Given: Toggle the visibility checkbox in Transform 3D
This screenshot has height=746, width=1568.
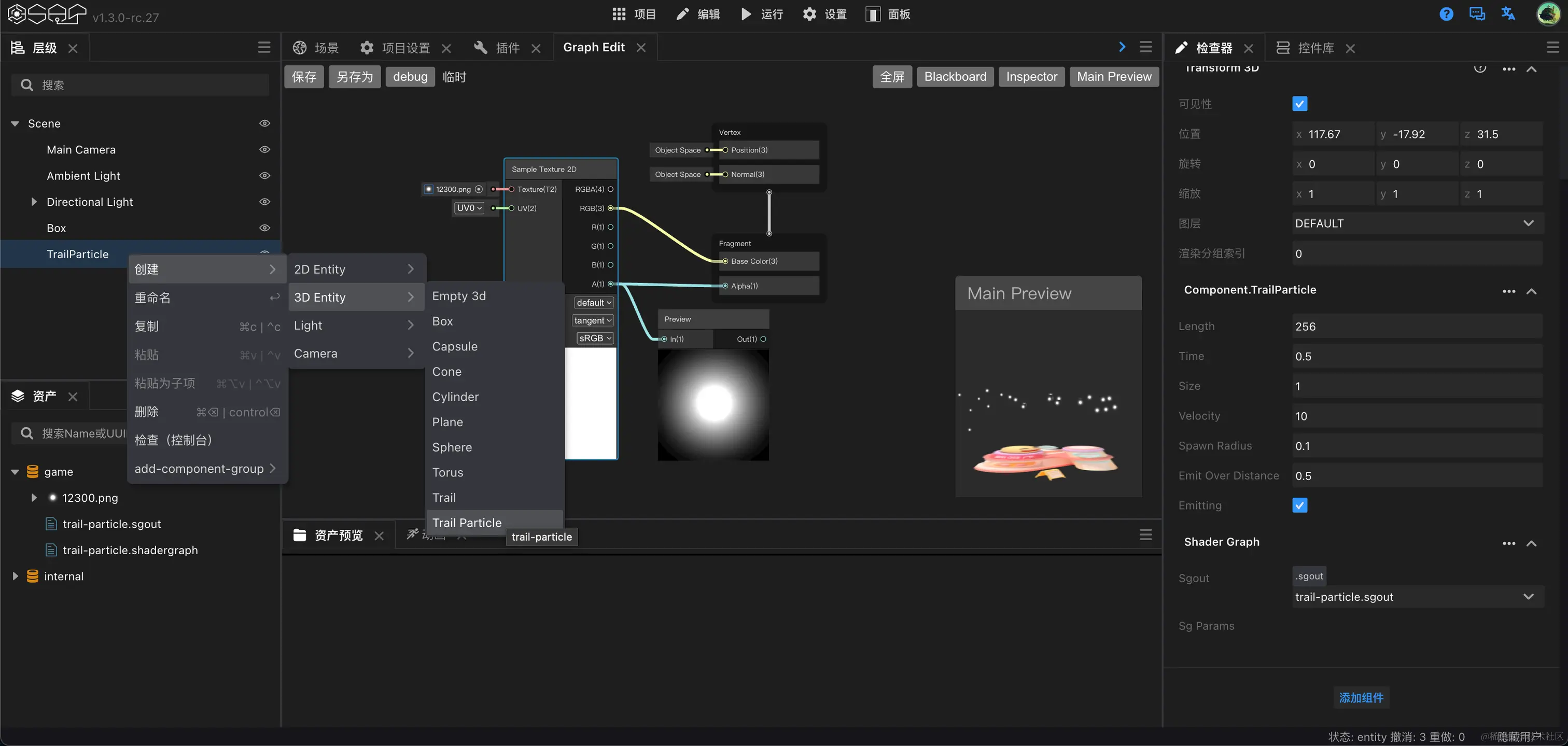Looking at the screenshot, I should [1299, 104].
